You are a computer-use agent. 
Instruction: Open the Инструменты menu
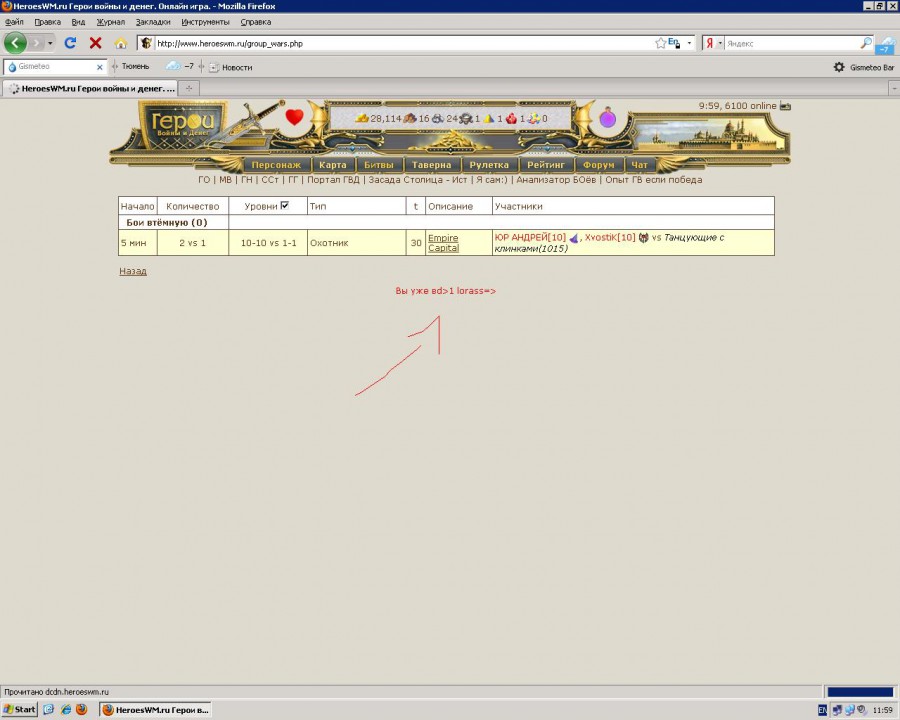[205, 22]
